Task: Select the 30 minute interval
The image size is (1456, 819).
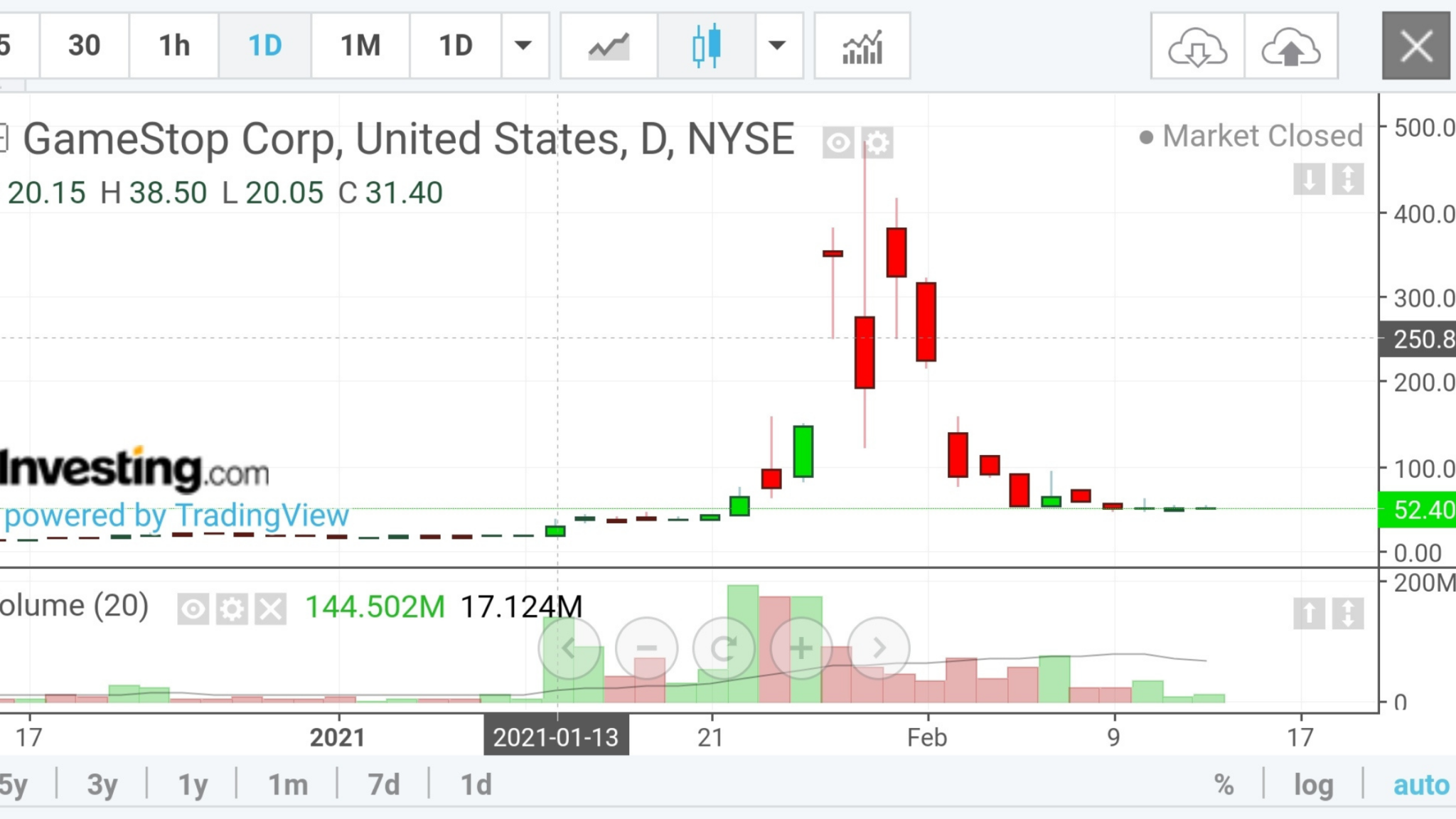Action: (84, 45)
